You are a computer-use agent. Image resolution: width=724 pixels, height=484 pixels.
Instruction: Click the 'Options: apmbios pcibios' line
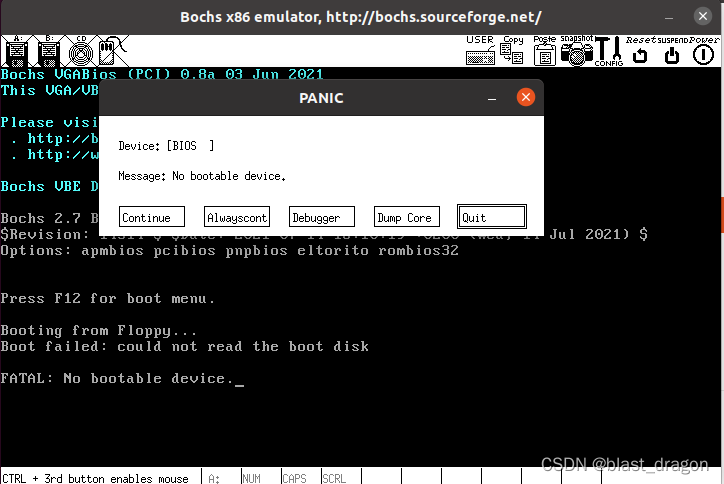[x=229, y=251]
